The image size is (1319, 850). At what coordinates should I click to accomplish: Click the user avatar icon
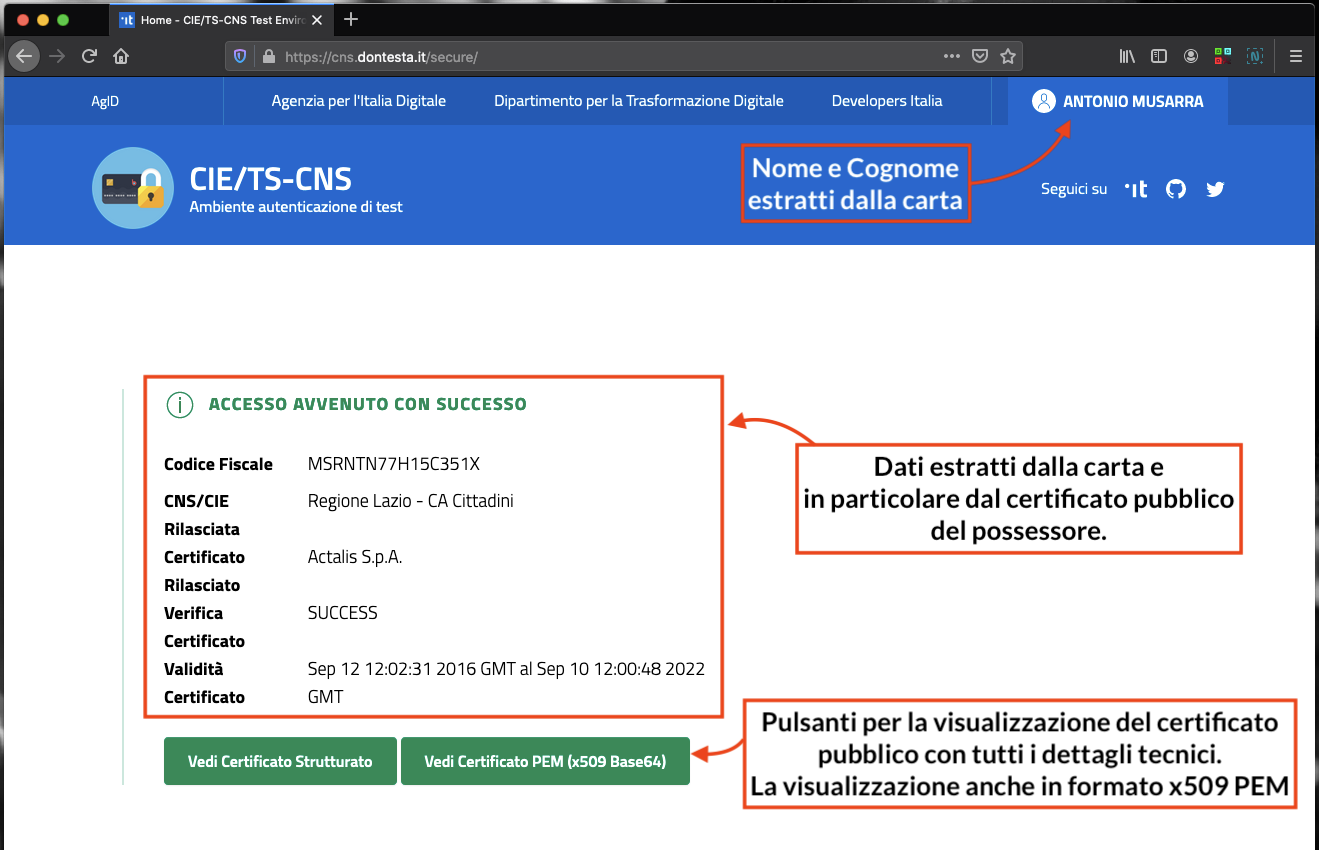[x=1044, y=101]
